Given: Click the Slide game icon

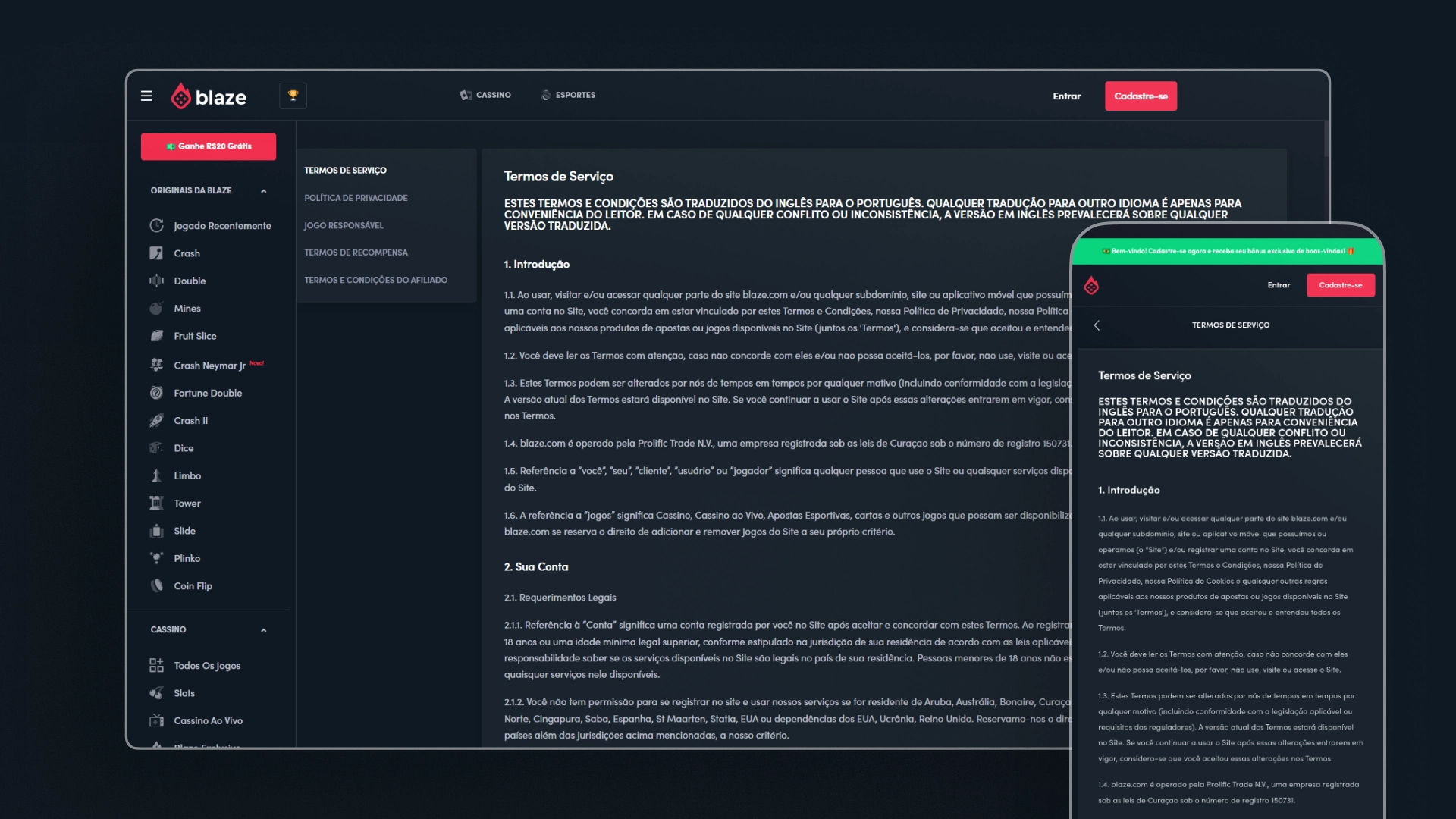Looking at the screenshot, I should pos(156,531).
